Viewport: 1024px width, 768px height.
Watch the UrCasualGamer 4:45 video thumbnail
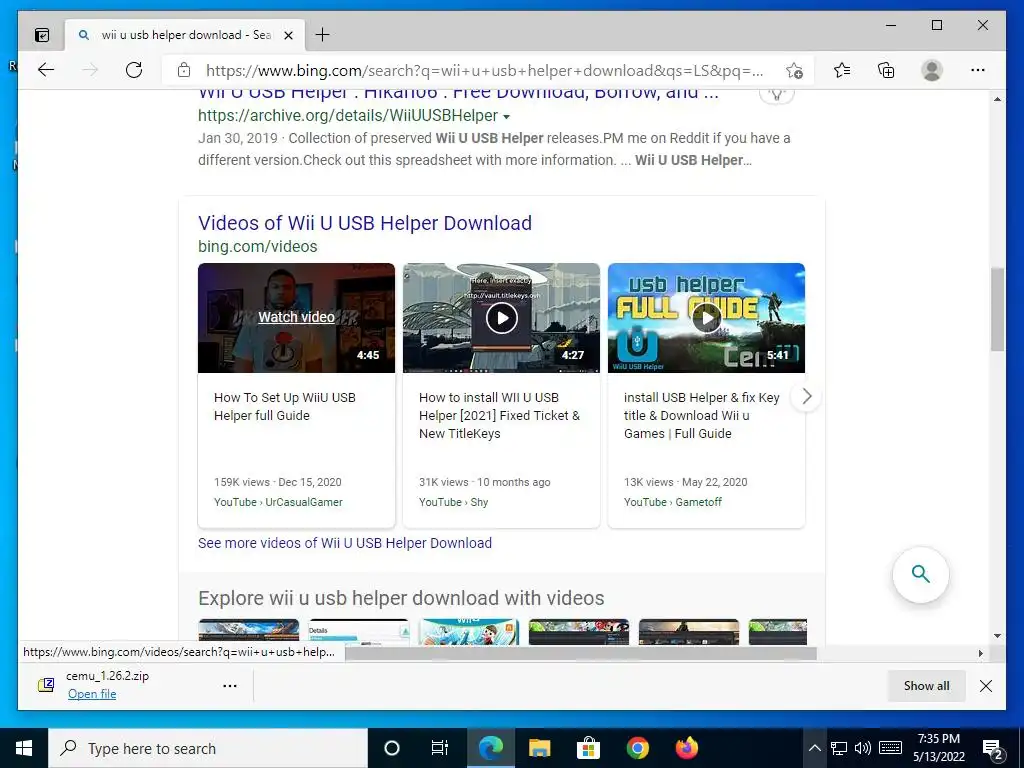(x=296, y=318)
